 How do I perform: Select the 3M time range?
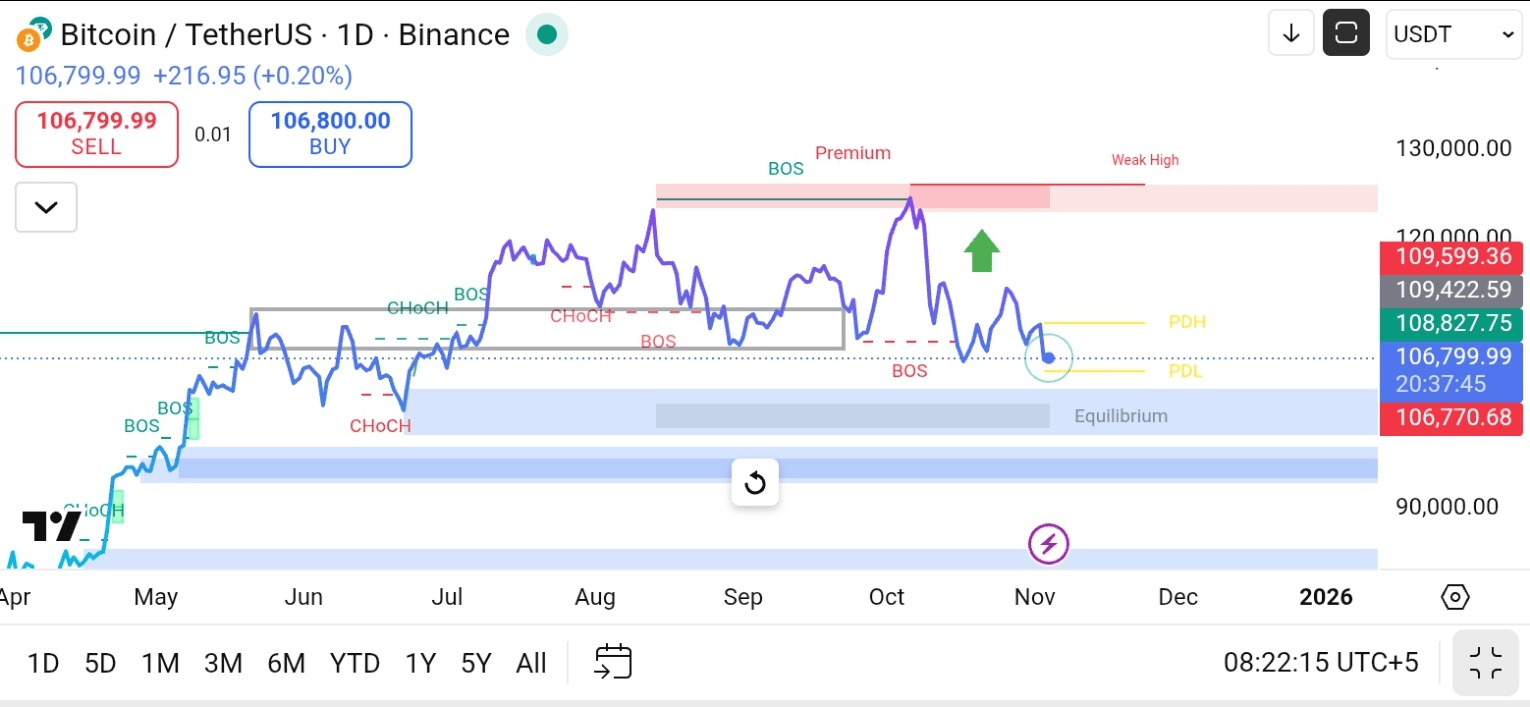point(223,663)
